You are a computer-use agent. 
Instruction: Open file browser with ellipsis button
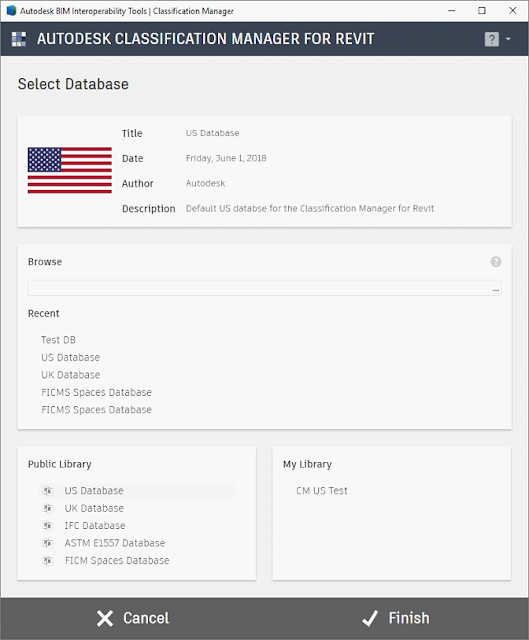point(496,288)
